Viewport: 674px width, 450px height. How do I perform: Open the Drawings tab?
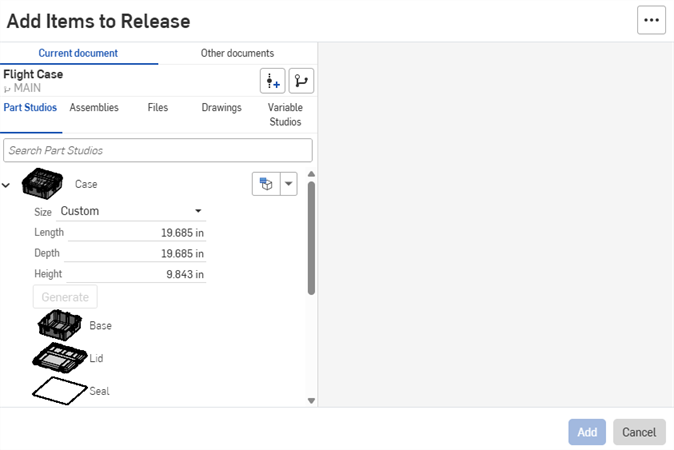[221, 107]
